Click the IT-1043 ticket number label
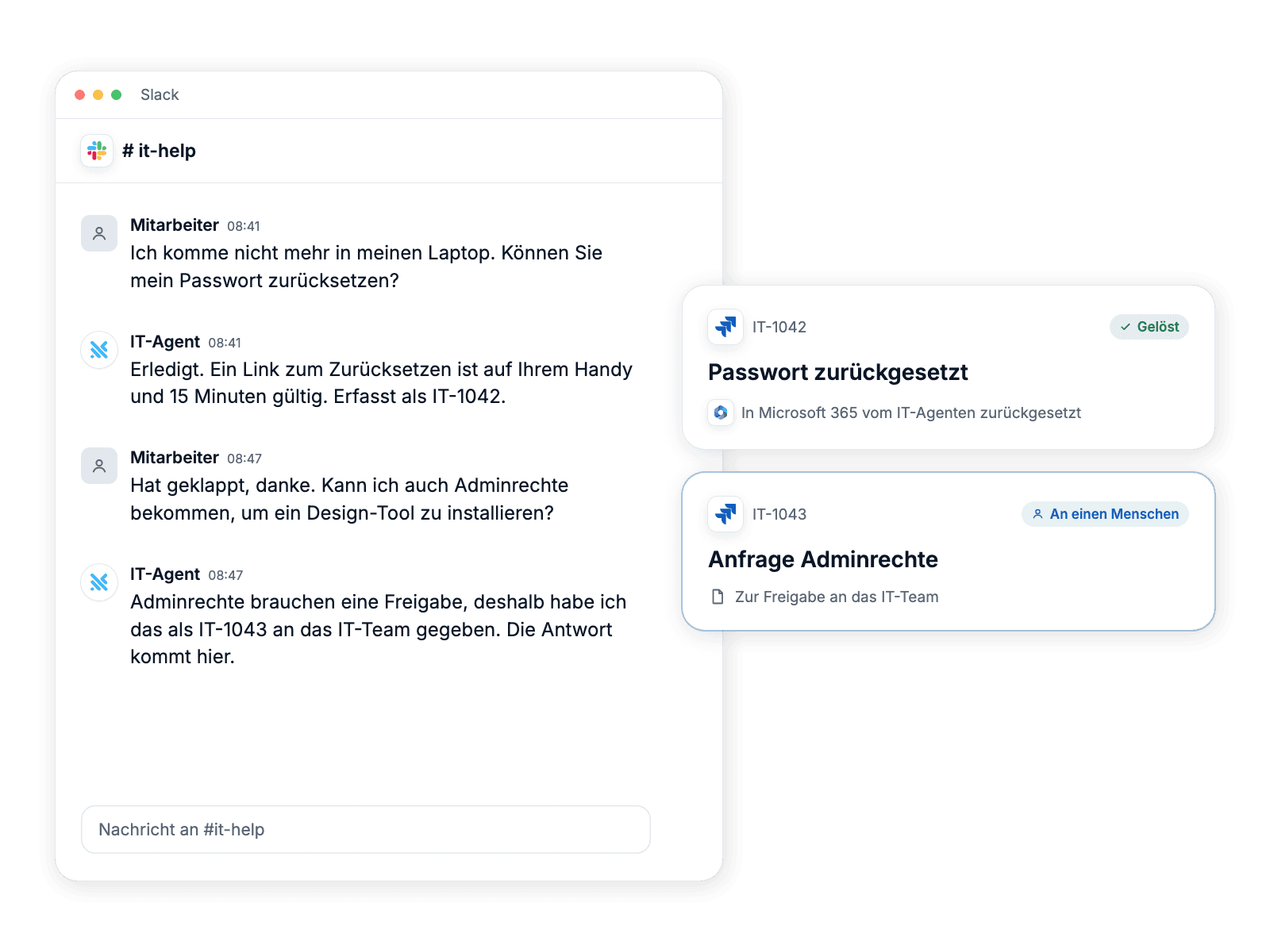 coord(779,514)
